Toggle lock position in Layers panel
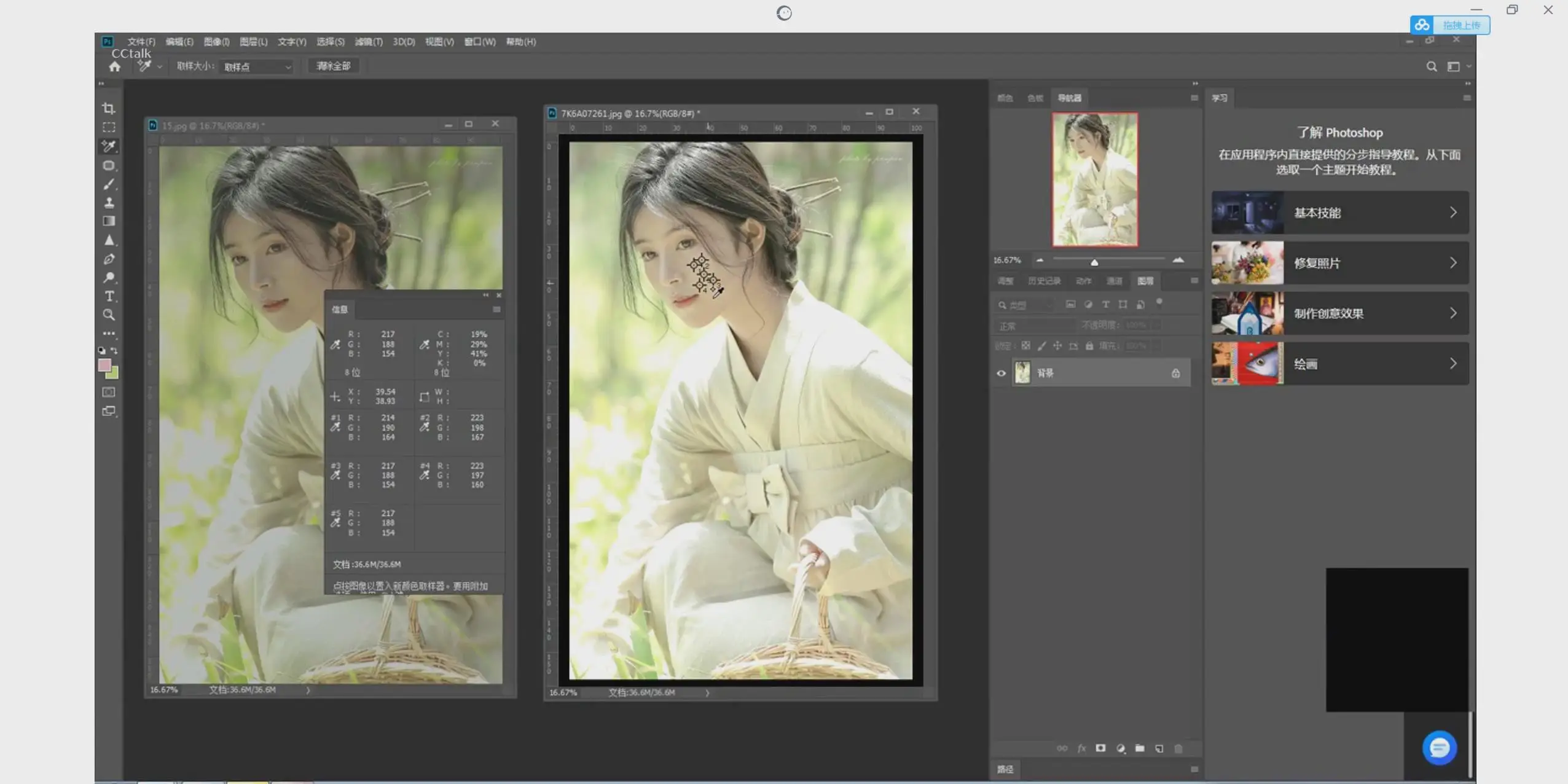 pos(1057,346)
